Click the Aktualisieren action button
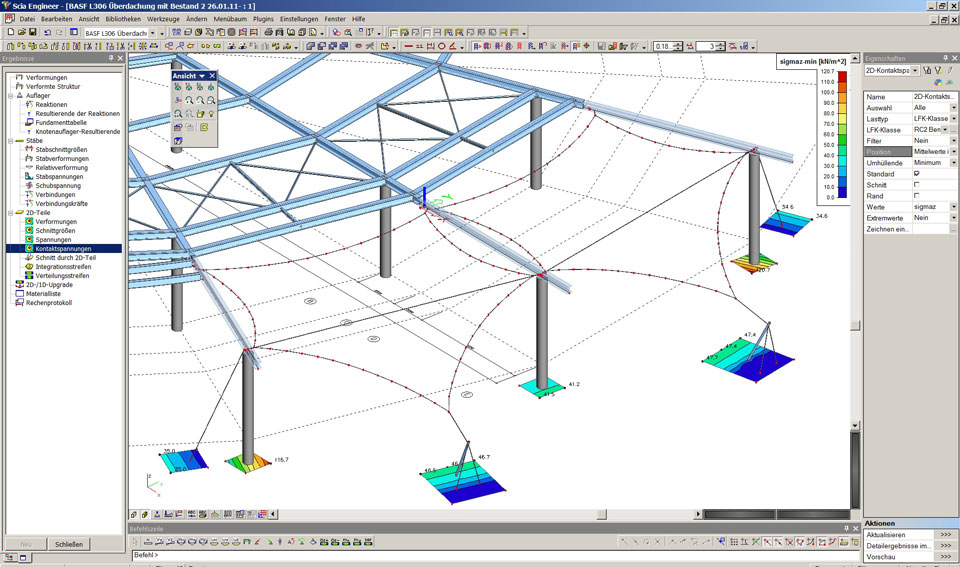 945,535
